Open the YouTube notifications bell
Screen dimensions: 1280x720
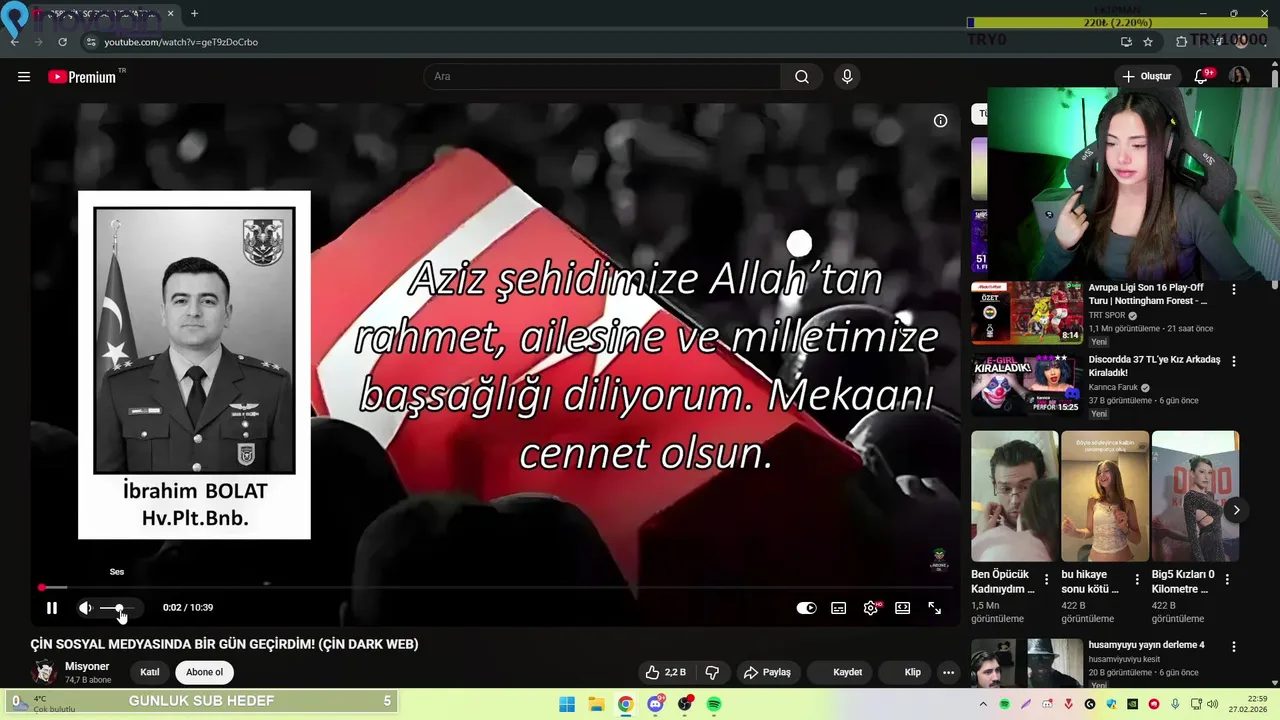click(1201, 77)
